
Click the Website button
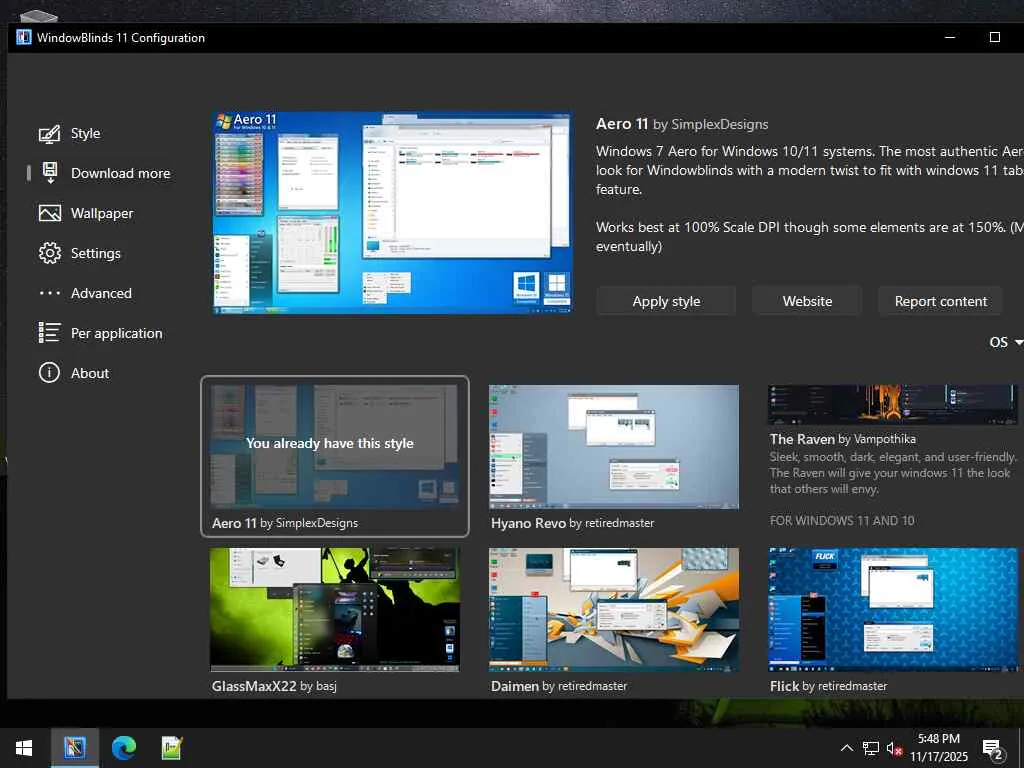[807, 301]
